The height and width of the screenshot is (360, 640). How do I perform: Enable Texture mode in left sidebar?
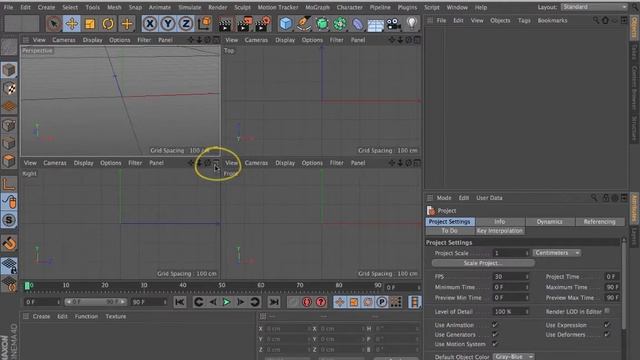[x=9, y=88]
